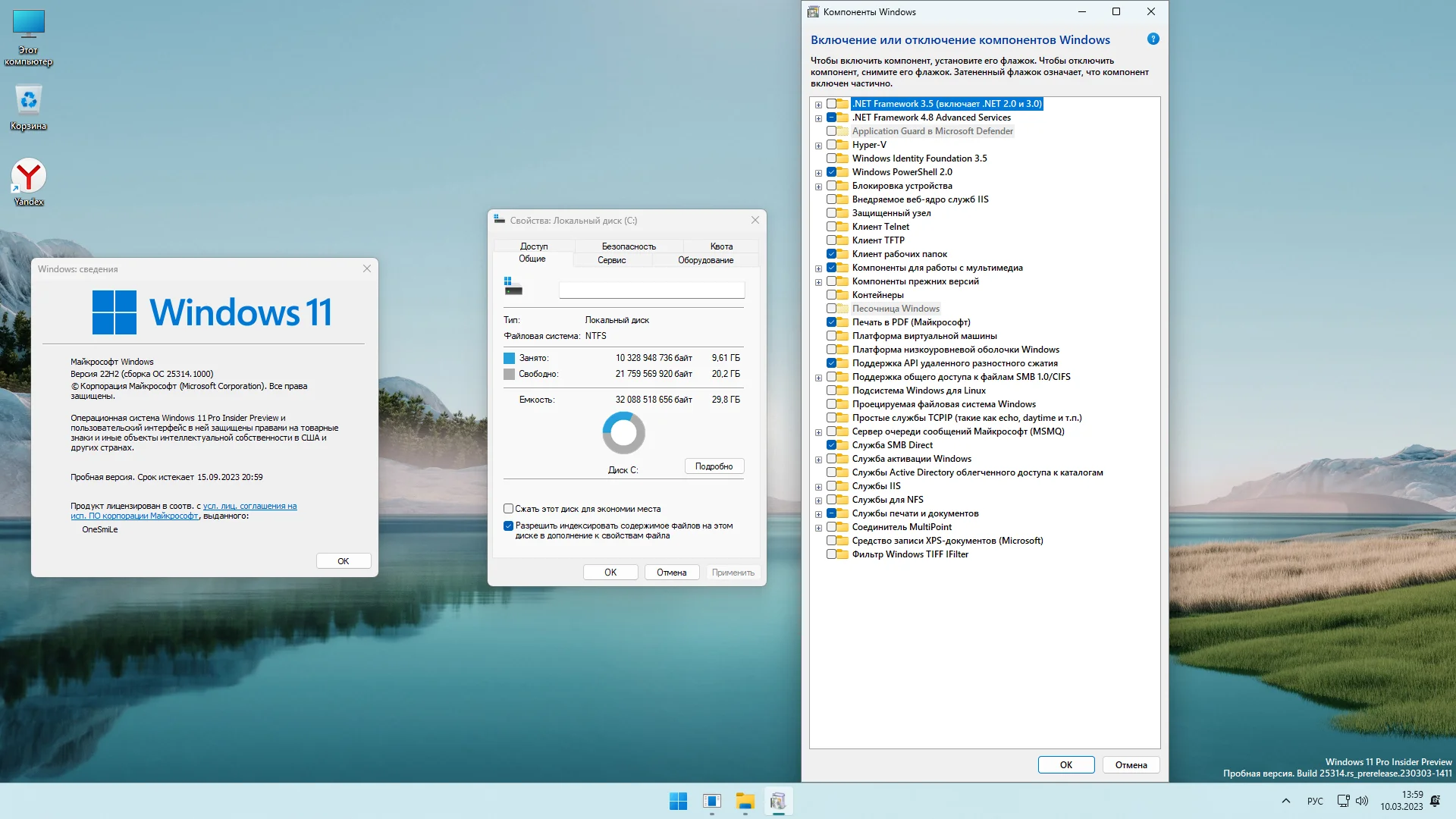The height and width of the screenshot is (819, 1456).
Task: Click the disk C usage donut chart
Action: (623, 433)
